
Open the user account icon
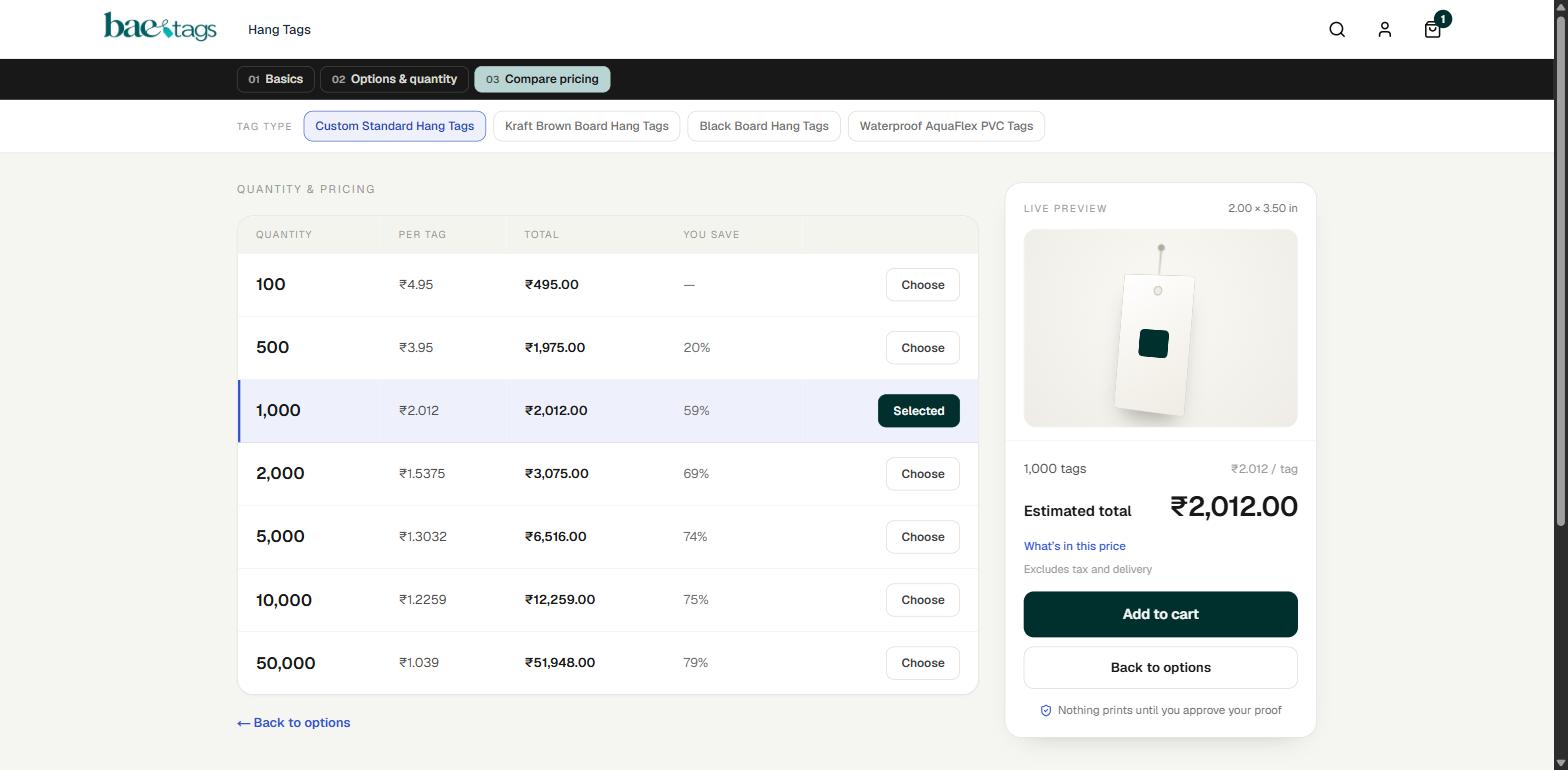(x=1385, y=29)
